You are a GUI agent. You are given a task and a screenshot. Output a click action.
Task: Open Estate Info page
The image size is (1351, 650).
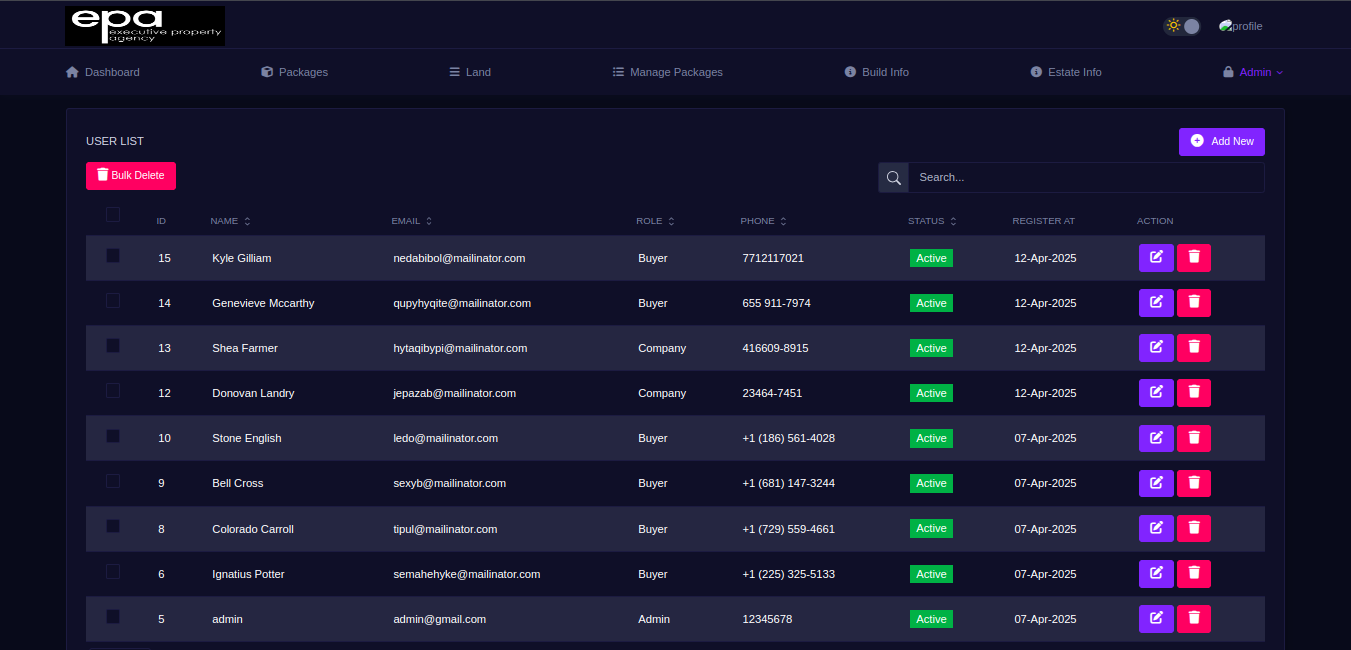click(x=1066, y=72)
